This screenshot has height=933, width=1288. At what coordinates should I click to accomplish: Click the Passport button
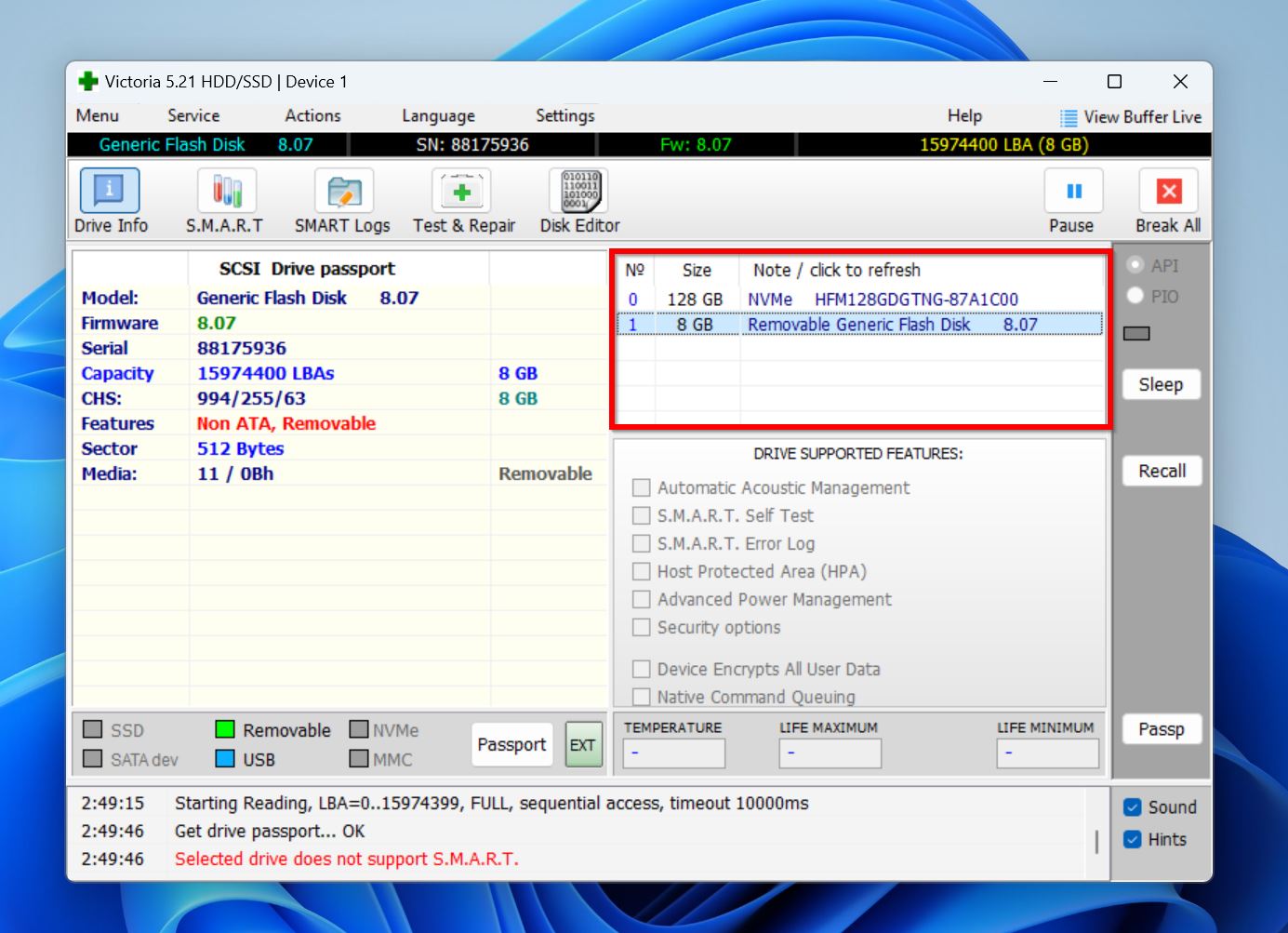click(x=511, y=744)
